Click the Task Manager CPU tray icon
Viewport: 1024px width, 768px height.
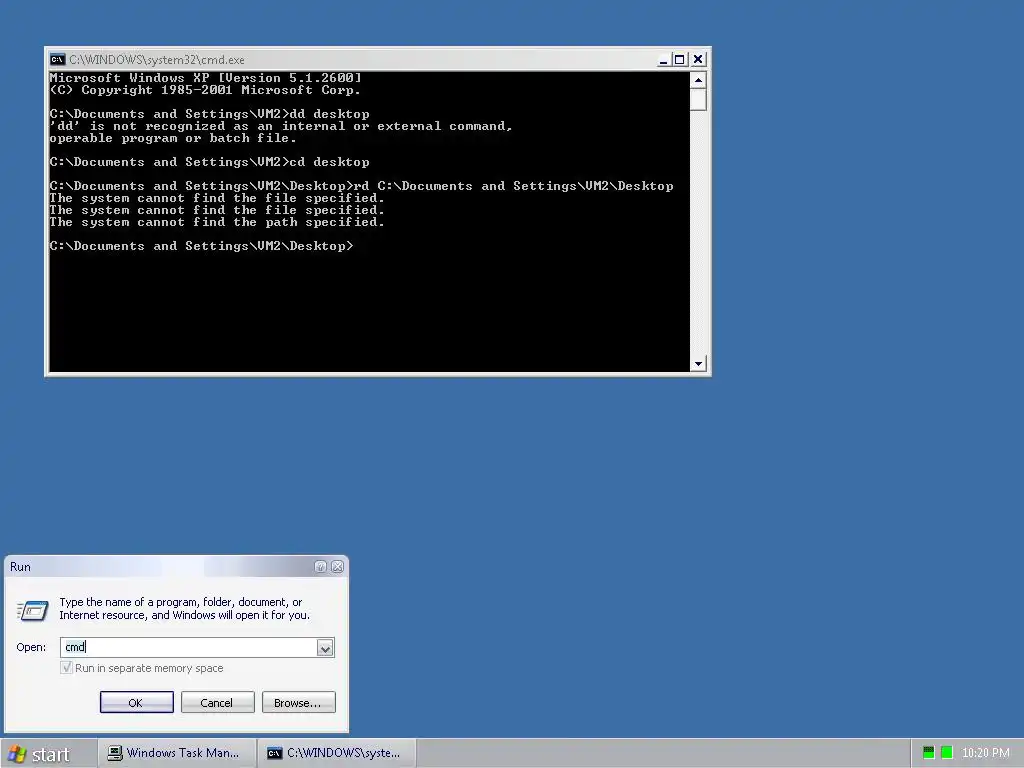[929, 753]
